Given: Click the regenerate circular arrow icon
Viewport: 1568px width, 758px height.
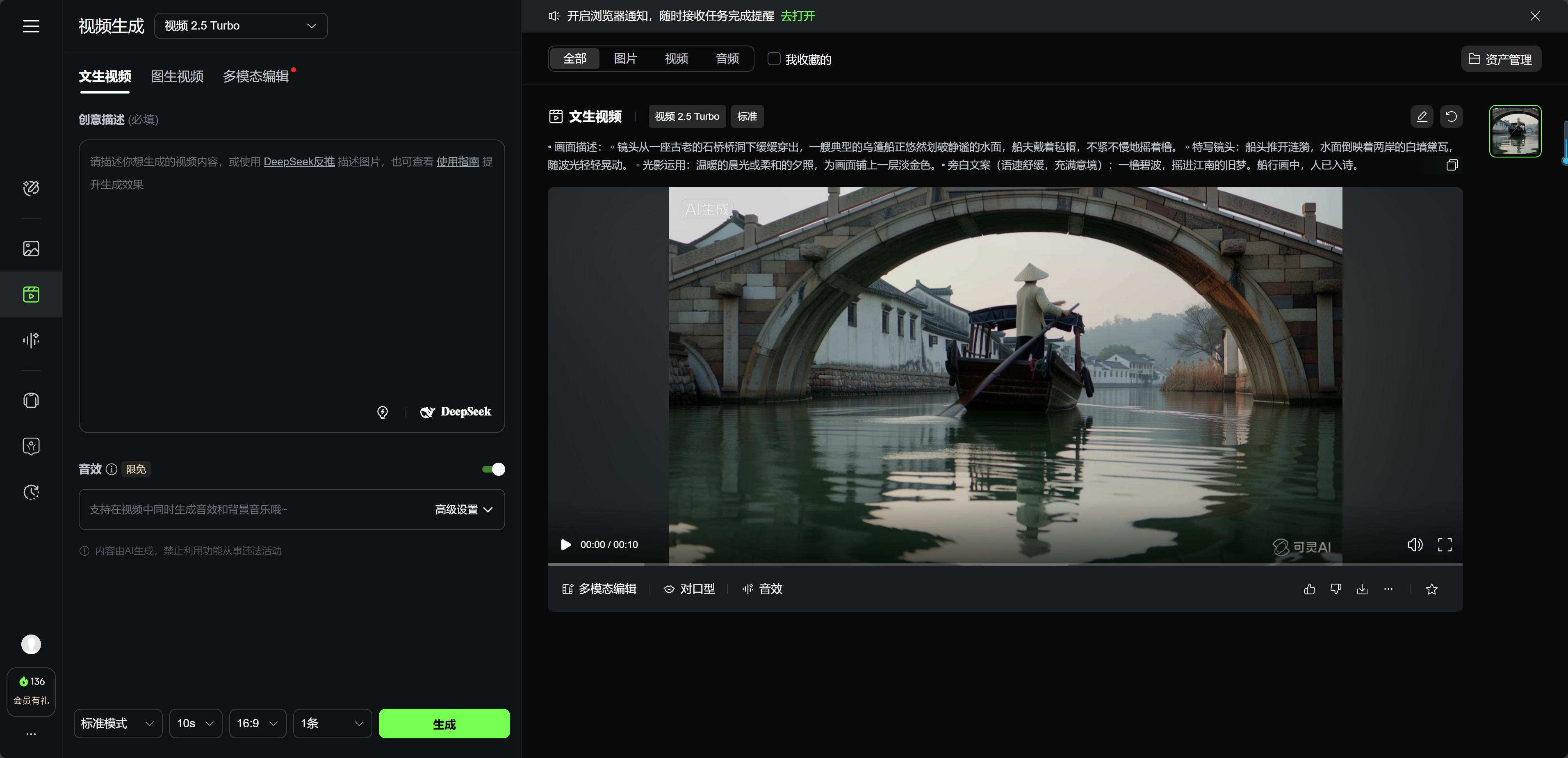Looking at the screenshot, I should (1451, 116).
